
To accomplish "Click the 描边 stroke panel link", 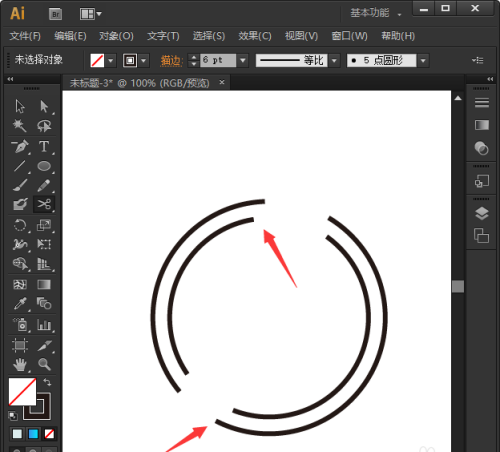I will [x=171, y=61].
